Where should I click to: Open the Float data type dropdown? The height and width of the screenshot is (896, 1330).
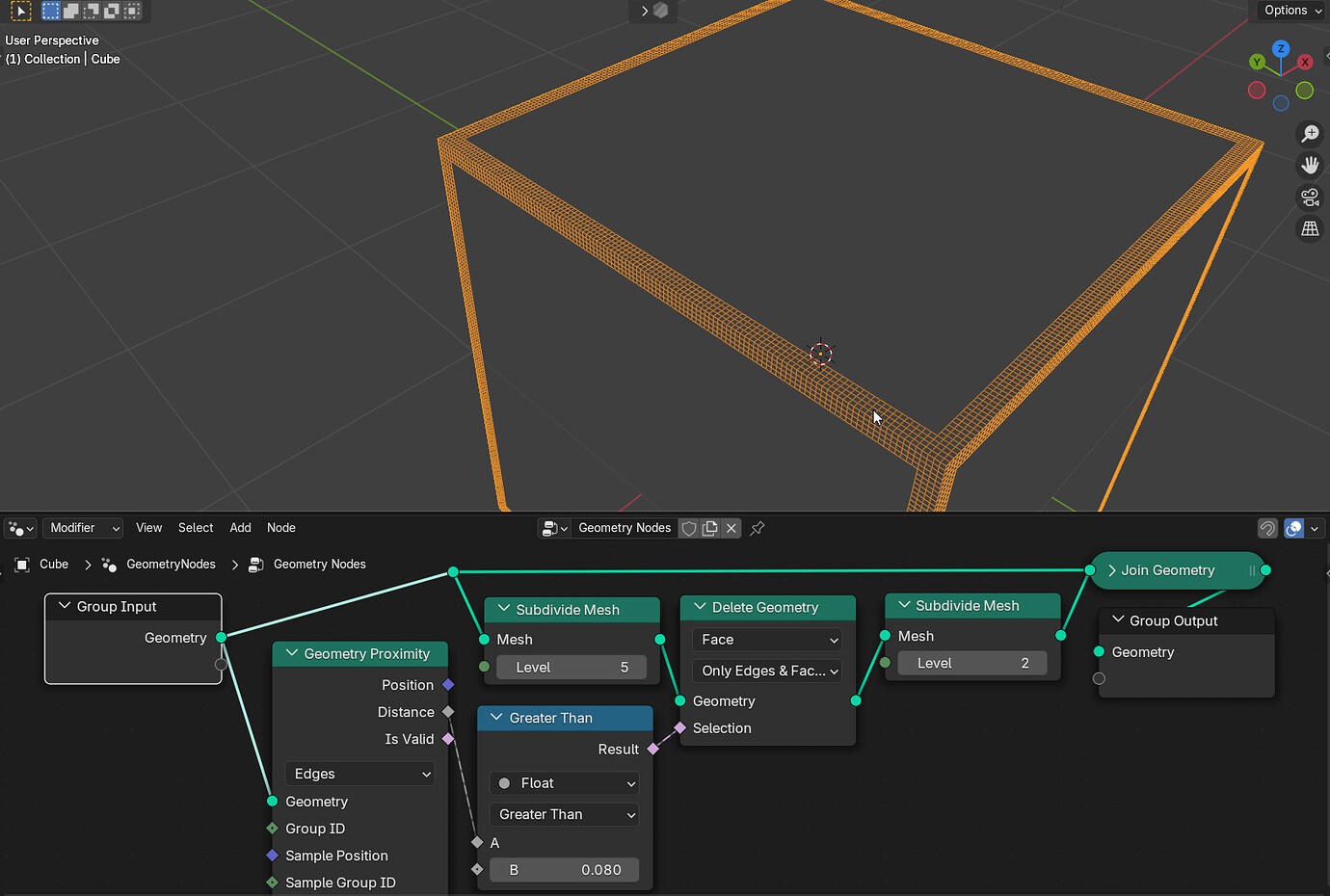tap(565, 783)
